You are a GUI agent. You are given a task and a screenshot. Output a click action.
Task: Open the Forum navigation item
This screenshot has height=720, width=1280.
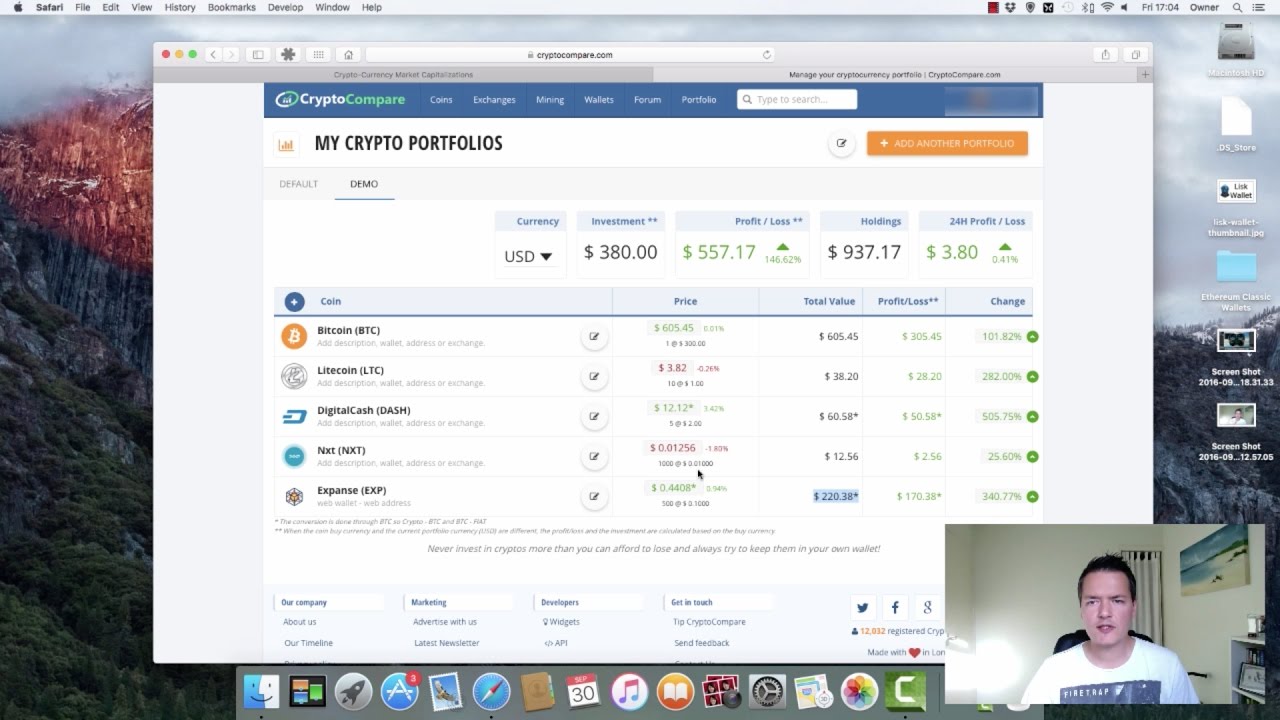click(x=647, y=100)
